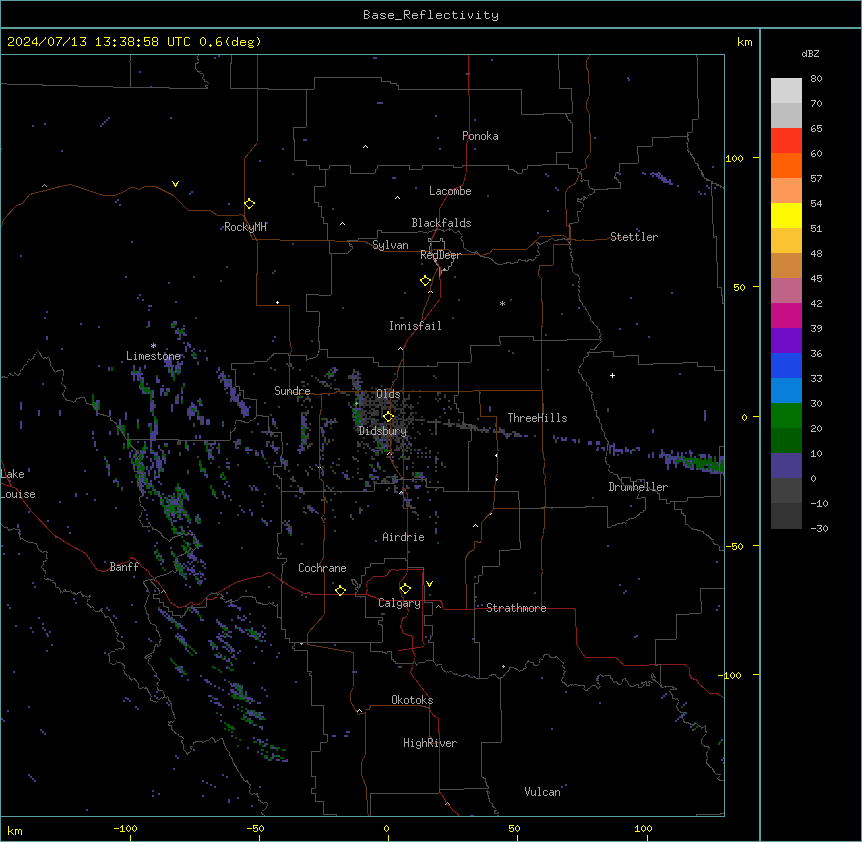Click the slate blue 0-10 dBZ swatch
This screenshot has height=842, width=862.
[x=786, y=466]
